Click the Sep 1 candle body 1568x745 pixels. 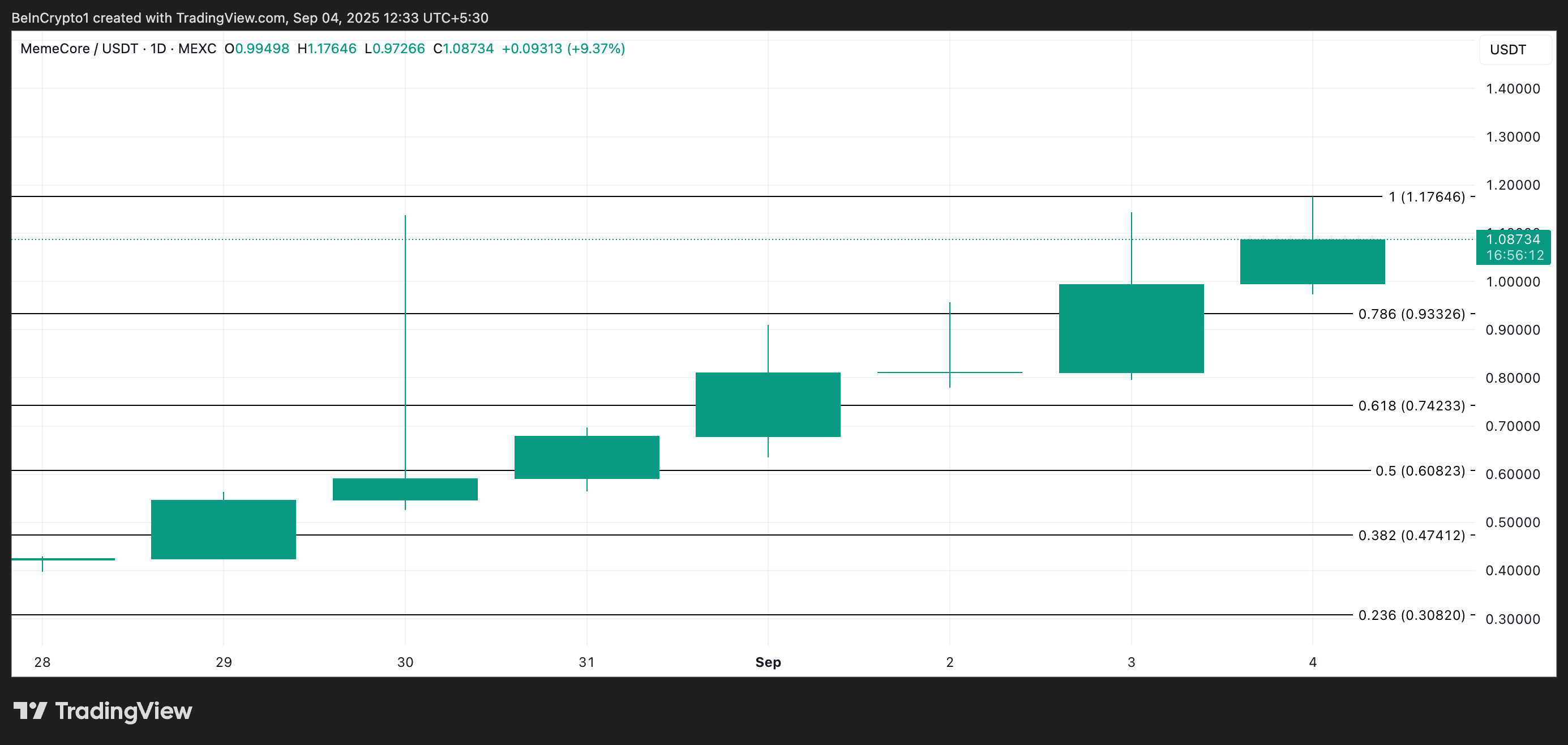[x=768, y=405]
